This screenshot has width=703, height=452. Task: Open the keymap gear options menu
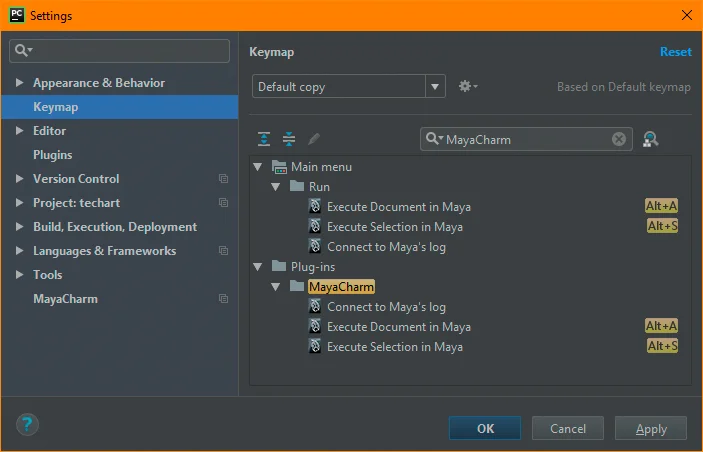click(x=468, y=86)
